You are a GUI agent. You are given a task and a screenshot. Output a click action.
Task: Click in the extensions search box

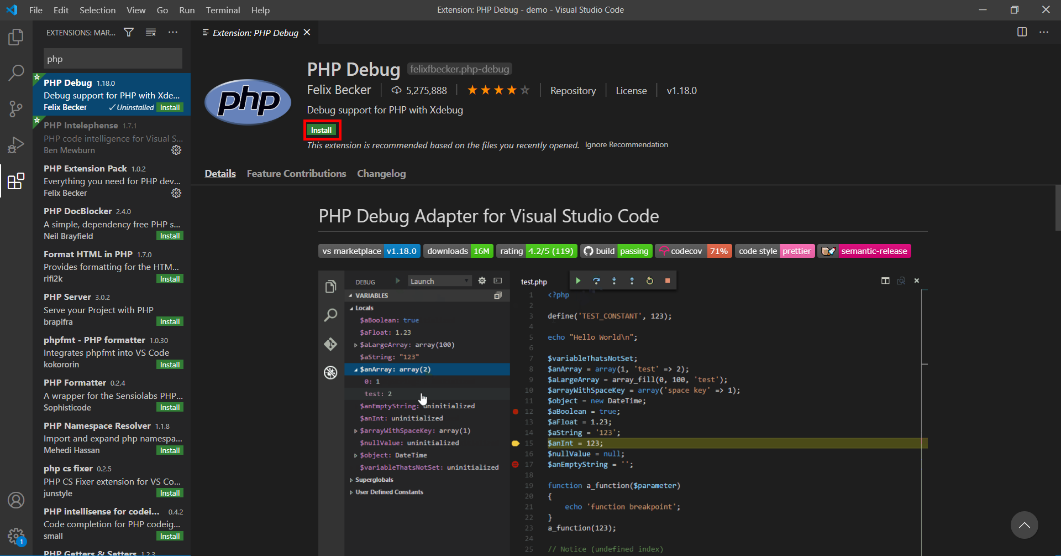click(113, 59)
